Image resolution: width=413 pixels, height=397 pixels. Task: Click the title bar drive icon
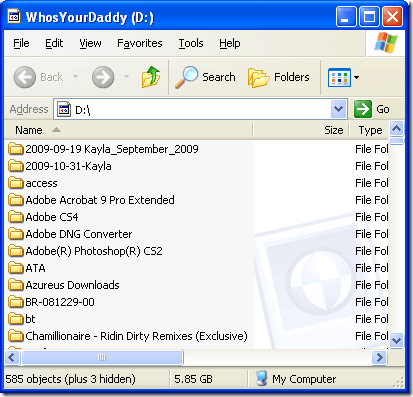pyautogui.click(x=14, y=16)
